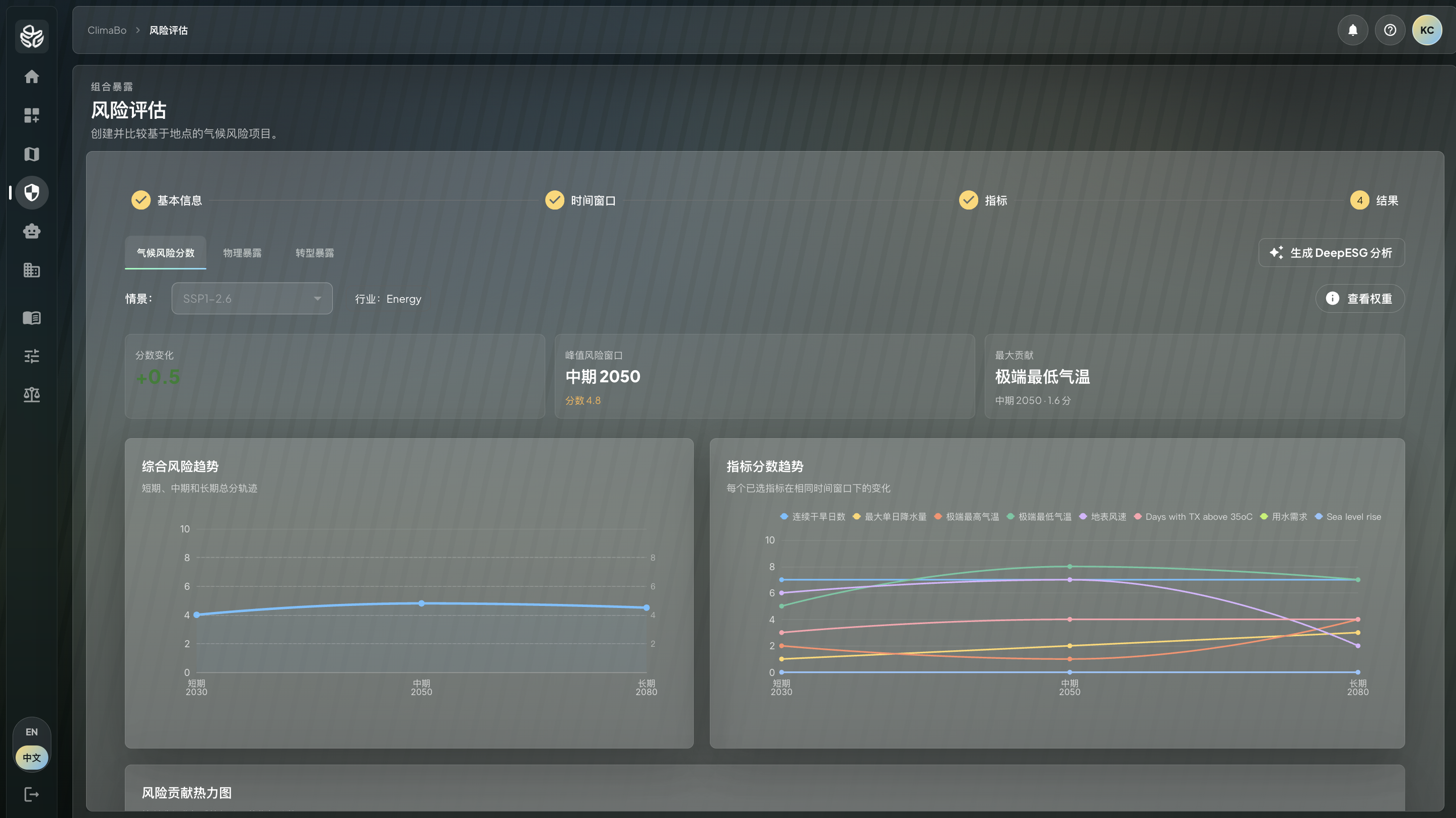This screenshot has width=1456, height=818.
Task: Go to step 时间窗口
Action: click(580, 200)
